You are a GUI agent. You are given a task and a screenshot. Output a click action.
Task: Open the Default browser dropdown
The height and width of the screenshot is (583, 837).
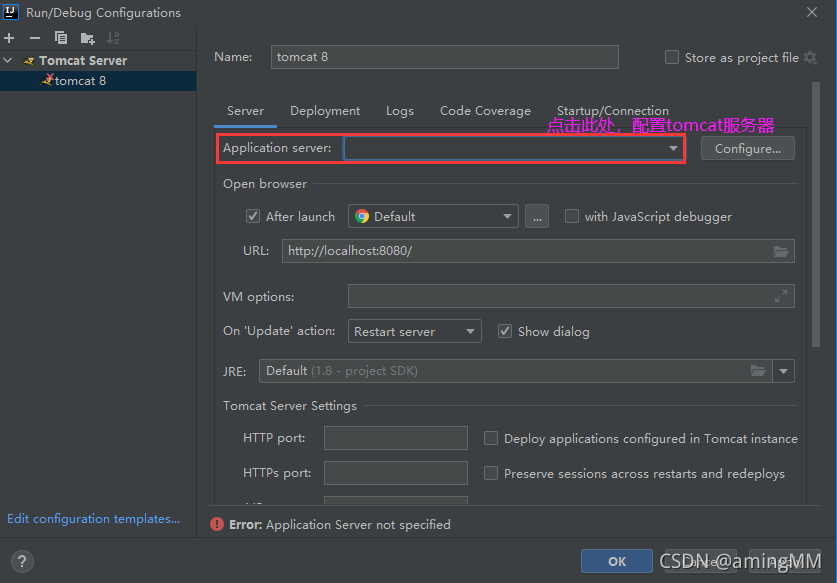pos(433,216)
